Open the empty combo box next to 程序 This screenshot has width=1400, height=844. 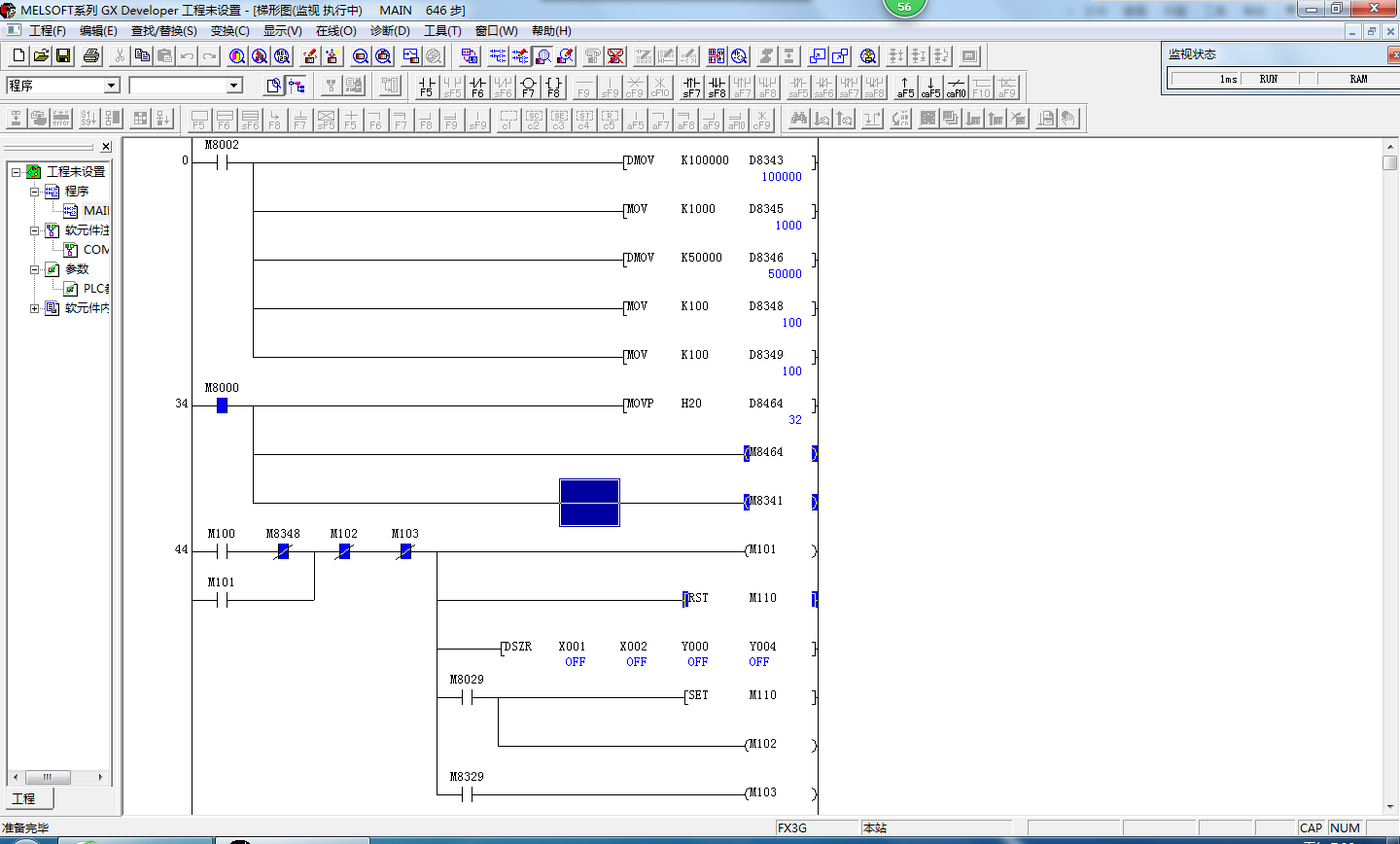[233, 86]
